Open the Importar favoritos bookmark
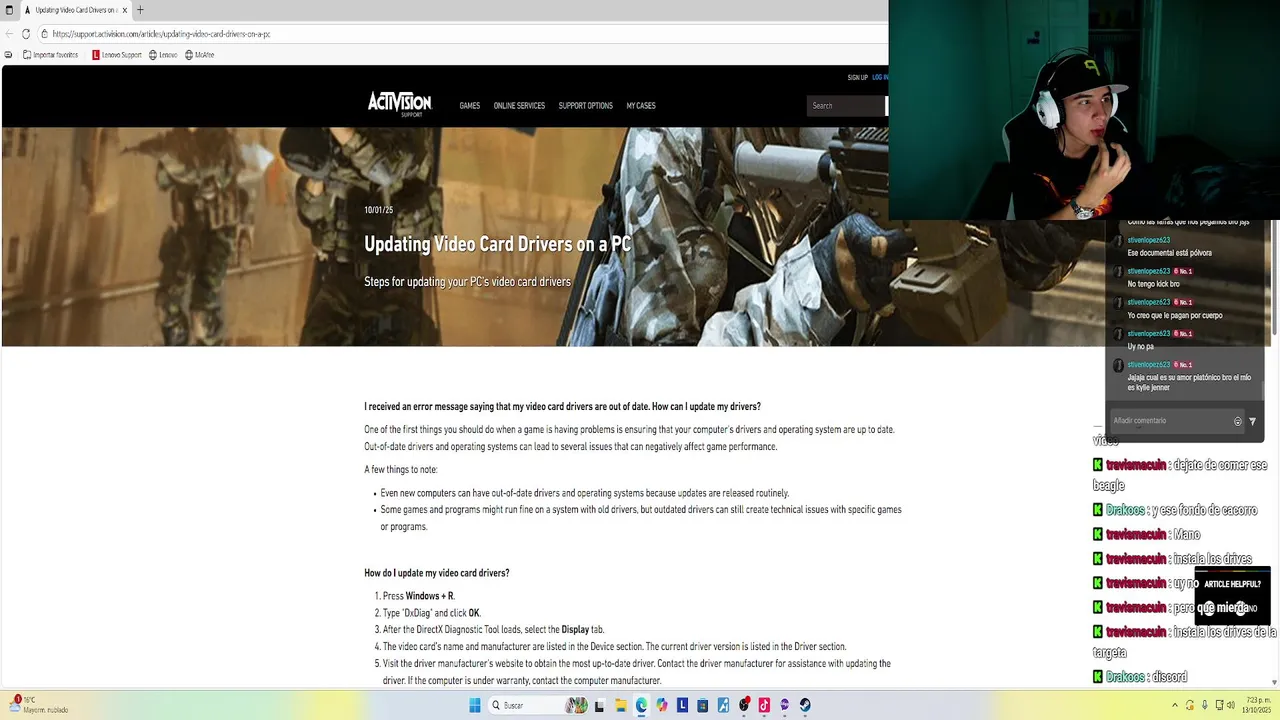1280x720 pixels. pyautogui.click(x=50, y=55)
